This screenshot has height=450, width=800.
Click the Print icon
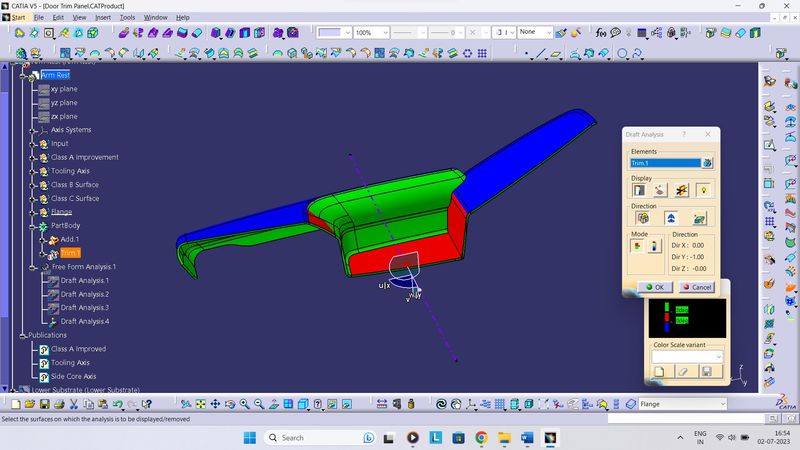pyautogui.click(x=59, y=404)
